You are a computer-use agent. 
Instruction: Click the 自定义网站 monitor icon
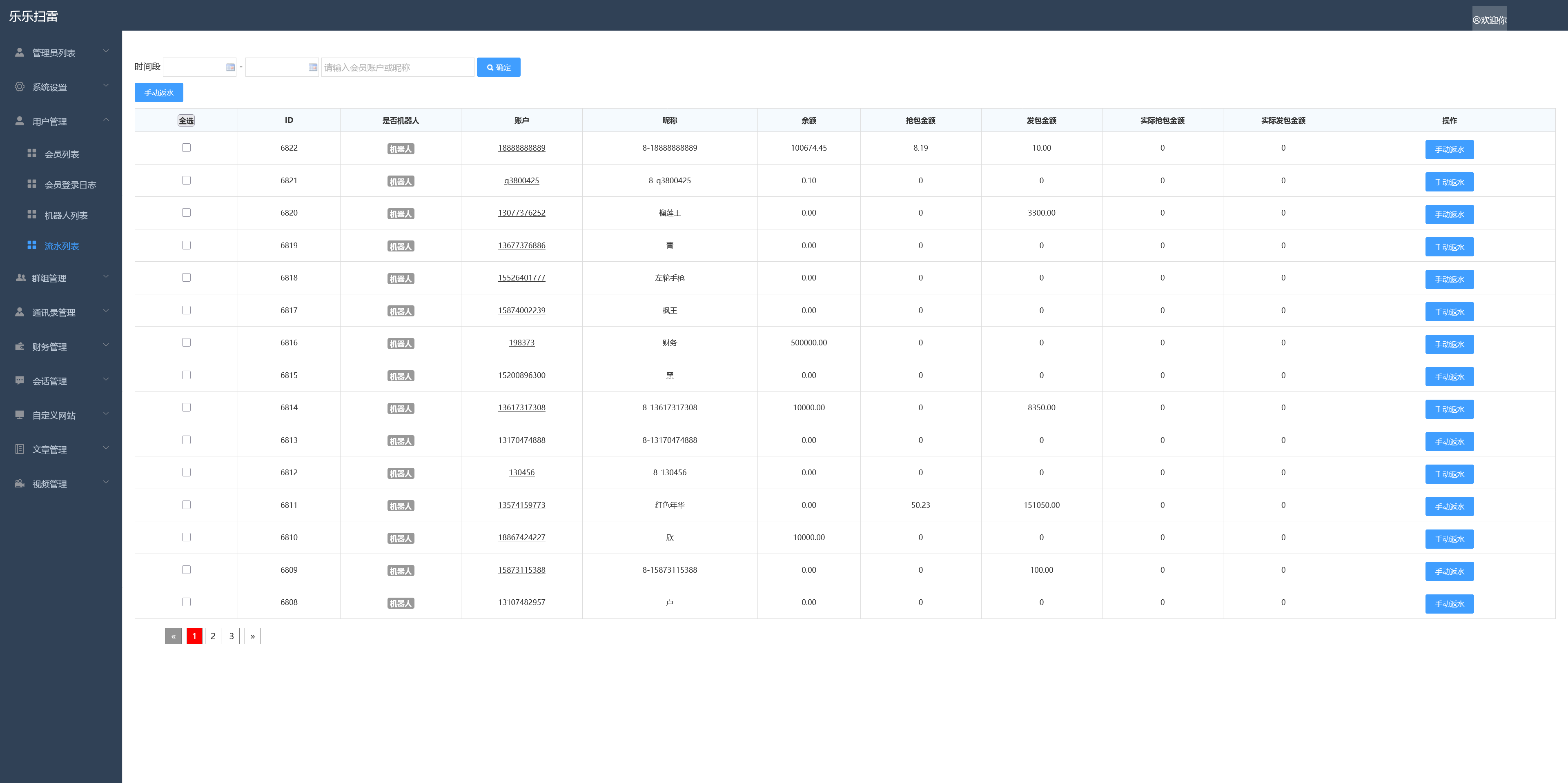tap(20, 415)
